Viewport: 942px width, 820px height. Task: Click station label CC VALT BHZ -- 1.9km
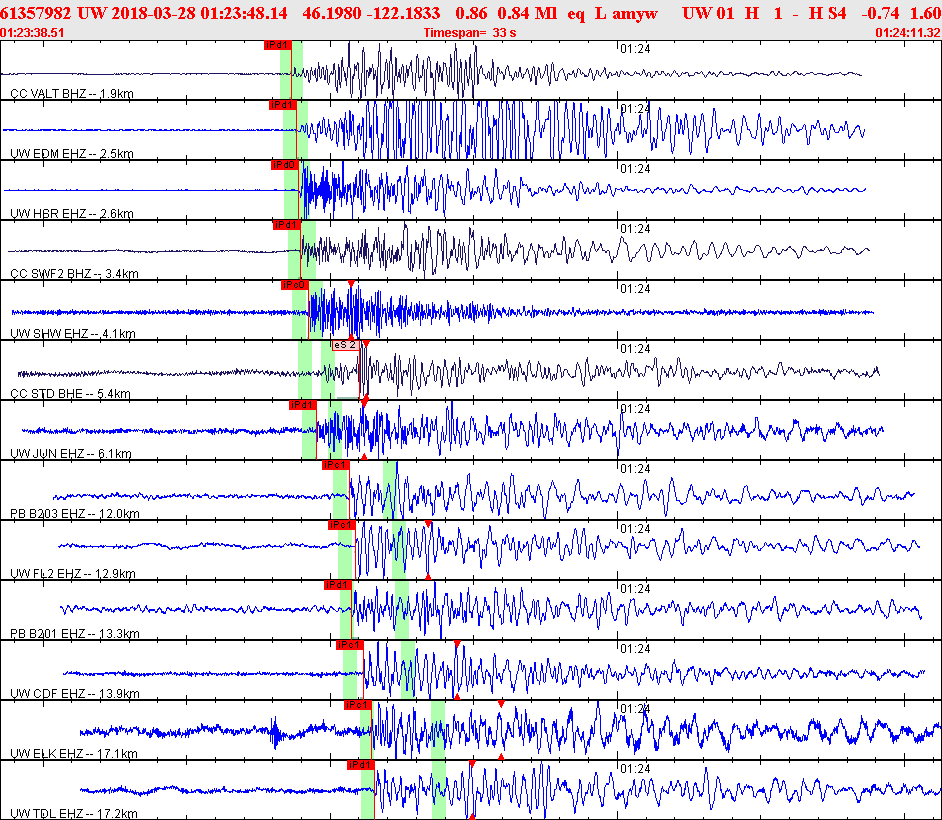(71, 94)
